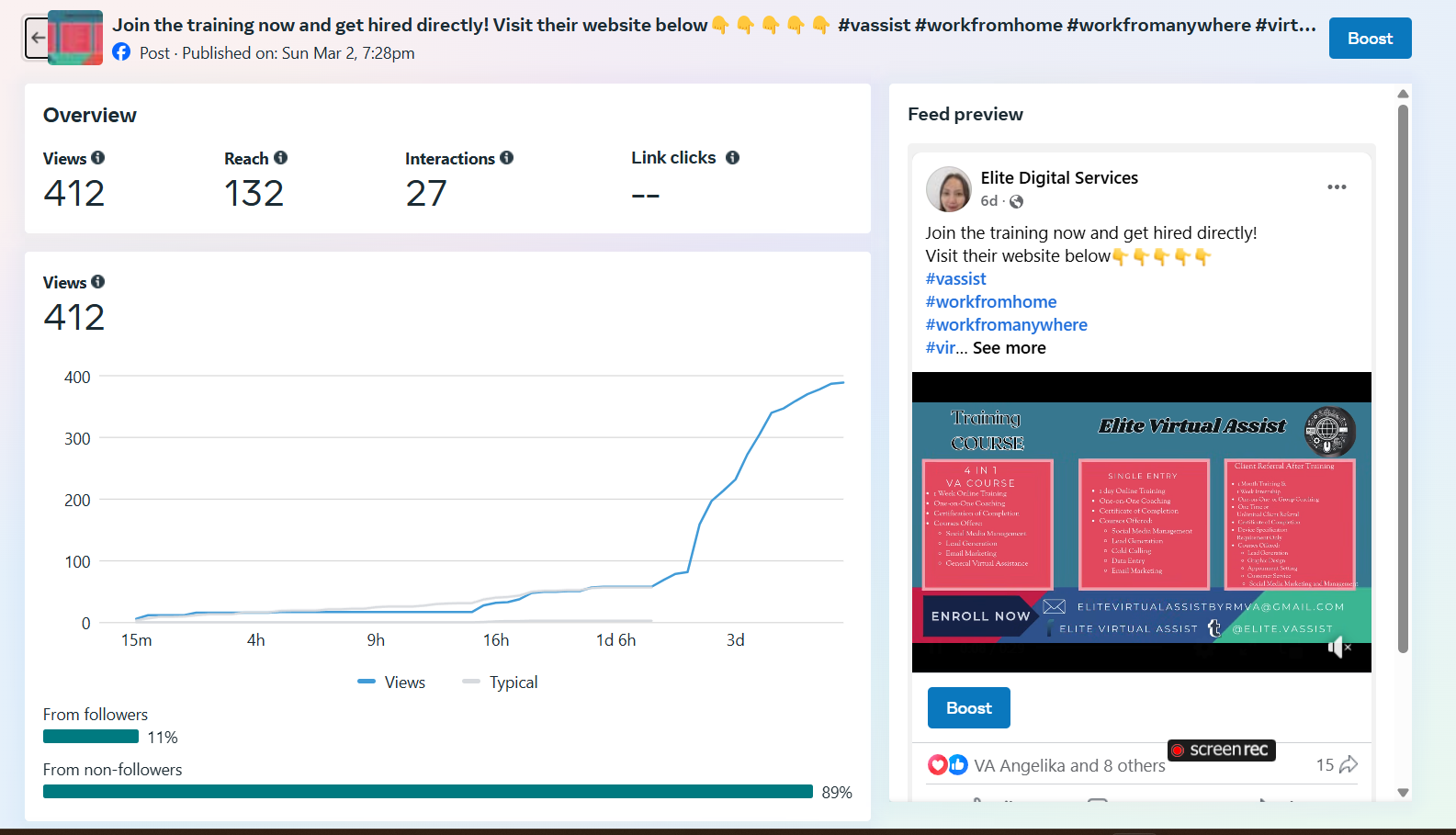
Task: Click the 6d post timestamp
Action: coord(988,201)
